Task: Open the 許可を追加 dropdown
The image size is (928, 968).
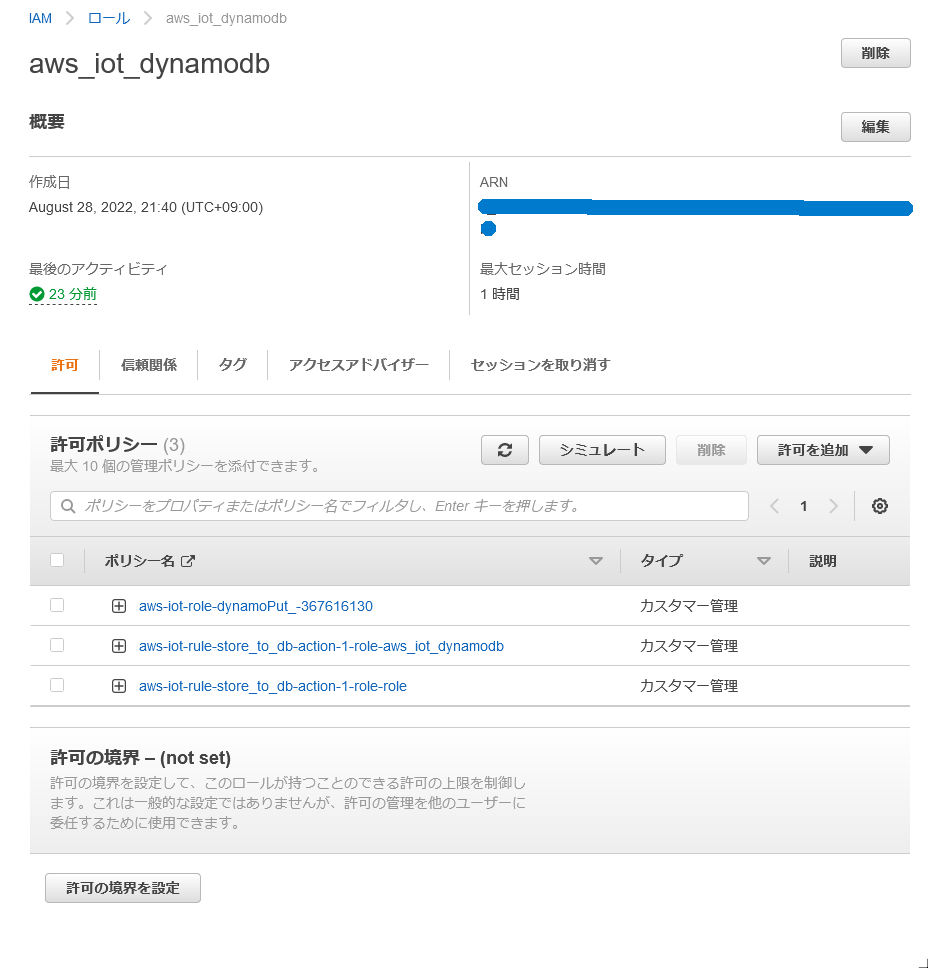Action: tap(823, 450)
